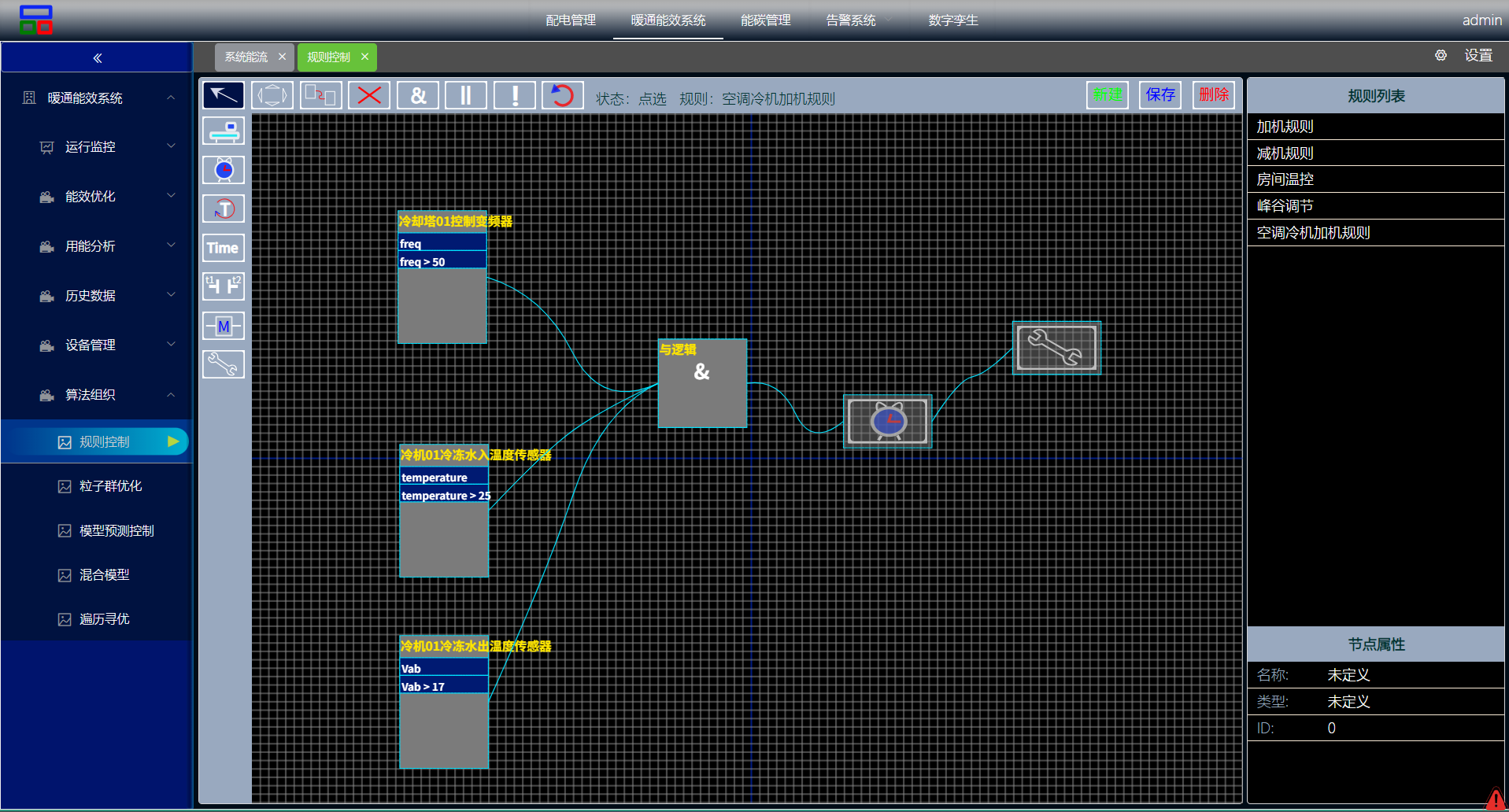
Task: Pick the AND (&) logic tool
Action: 418,95
